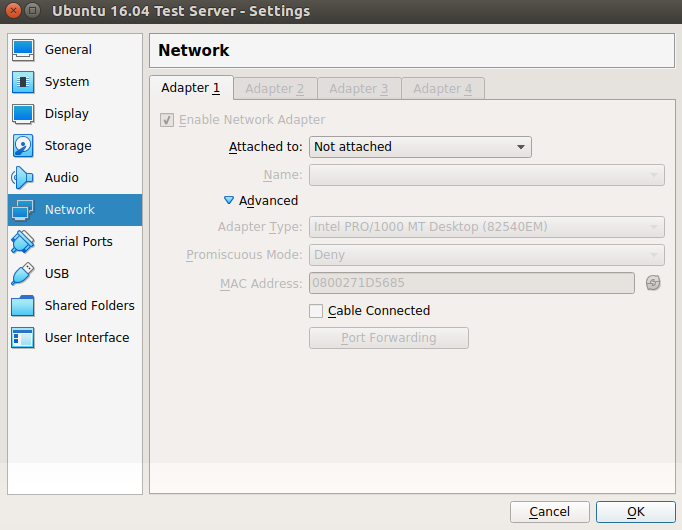Click the MAC Address input field
Image resolution: width=682 pixels, height=530 pixels.
tap(472, 283)
